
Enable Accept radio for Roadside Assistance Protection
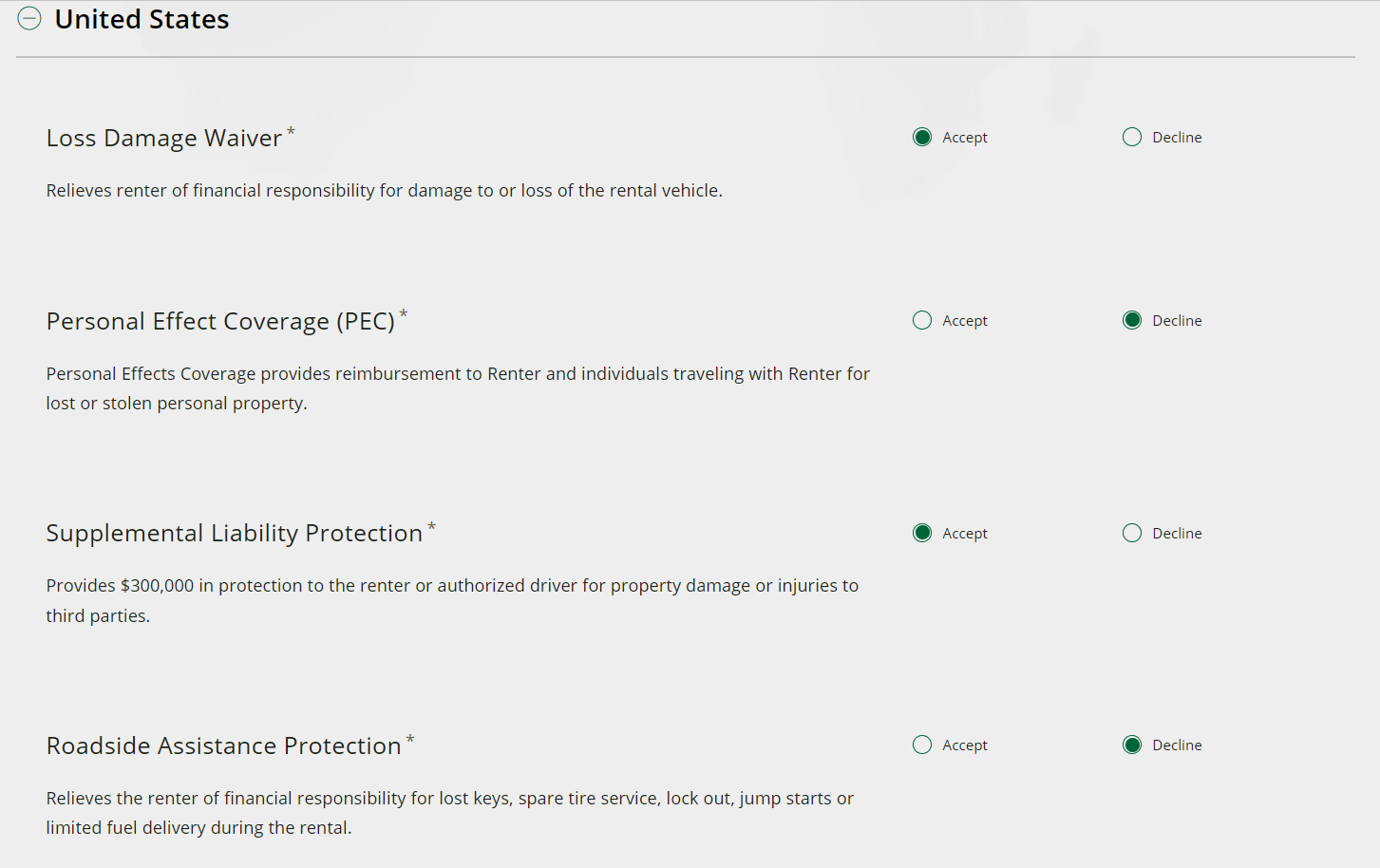click(x=922, y=745)
